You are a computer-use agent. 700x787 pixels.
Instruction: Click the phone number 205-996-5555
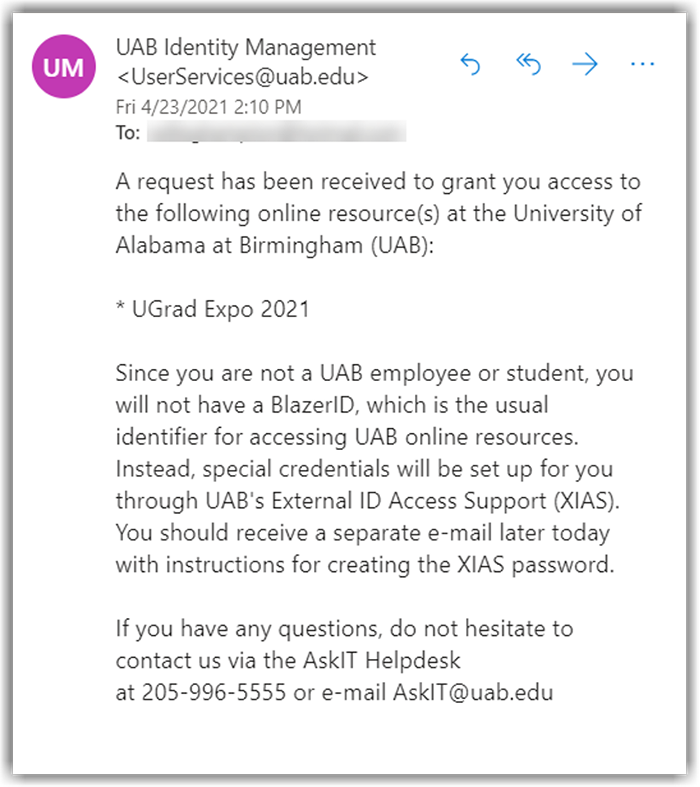click(213, 692)
